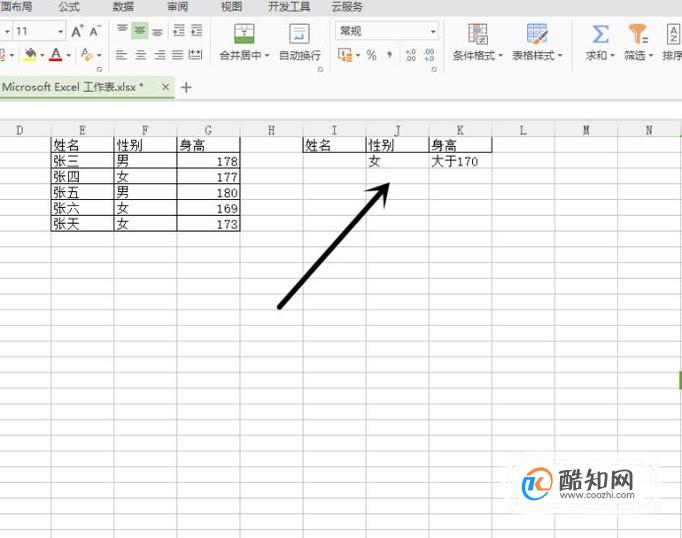Decrease the indent
The height and width of the screenshot is (538, 682).
pyautogui.click(x=179, y=30)
